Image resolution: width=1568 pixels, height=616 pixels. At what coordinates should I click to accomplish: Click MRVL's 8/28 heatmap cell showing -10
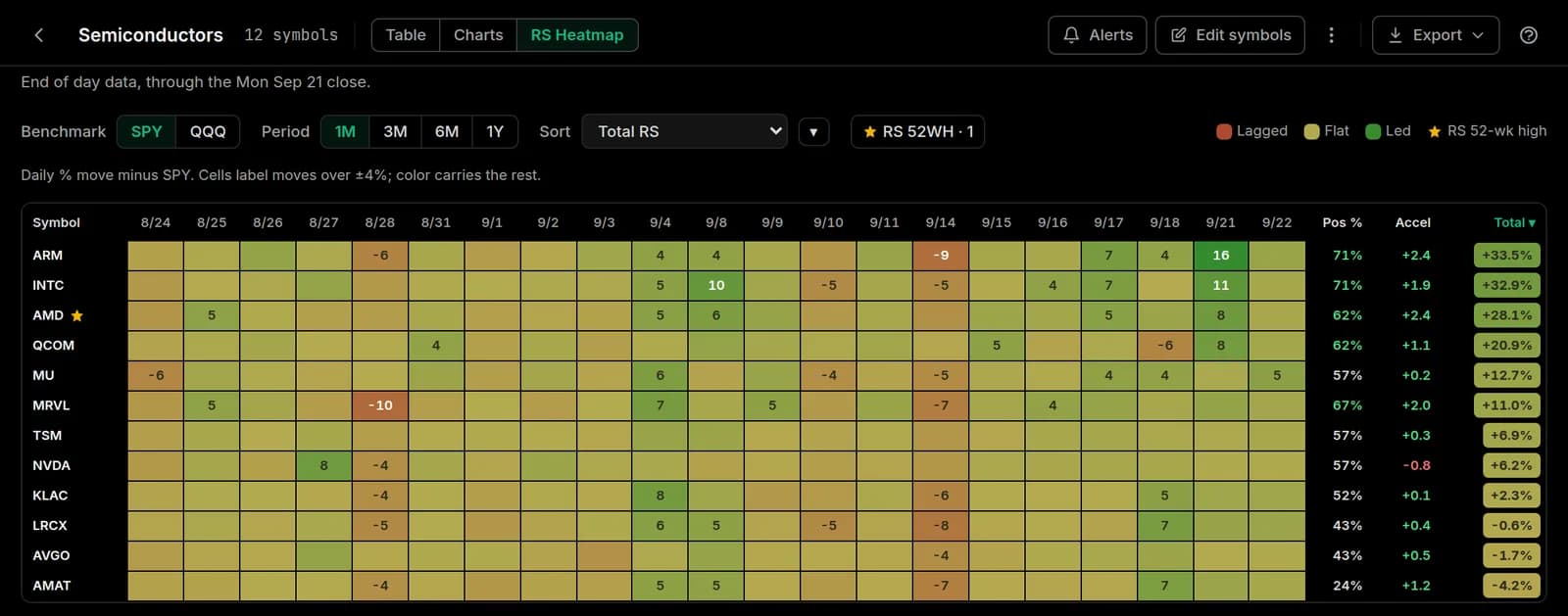pos(380,405)
